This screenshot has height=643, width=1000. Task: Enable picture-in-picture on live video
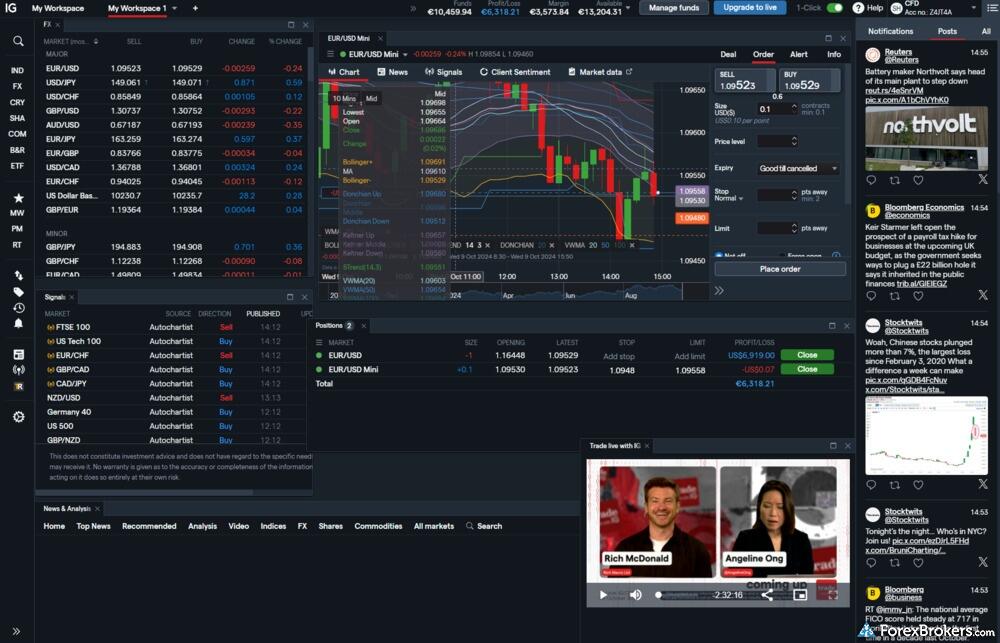(800, 594)
